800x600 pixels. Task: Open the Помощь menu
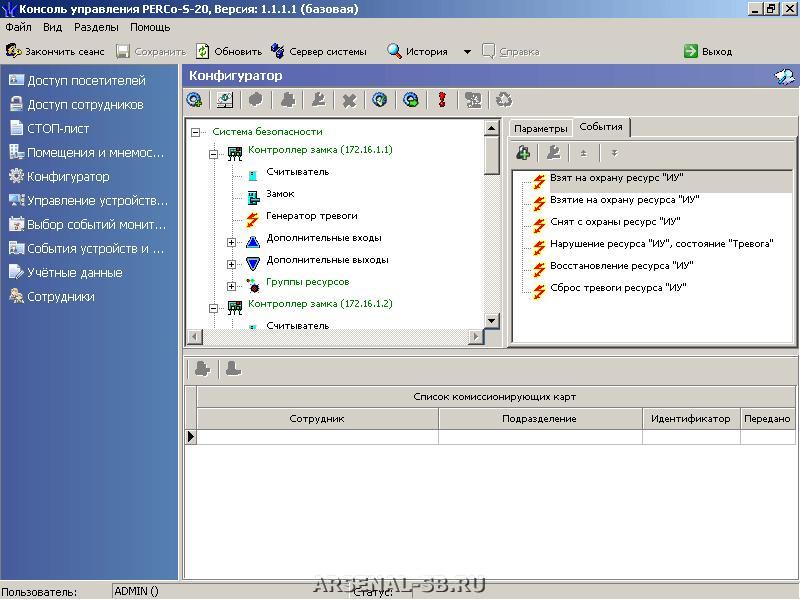click(x=149, y=27)
